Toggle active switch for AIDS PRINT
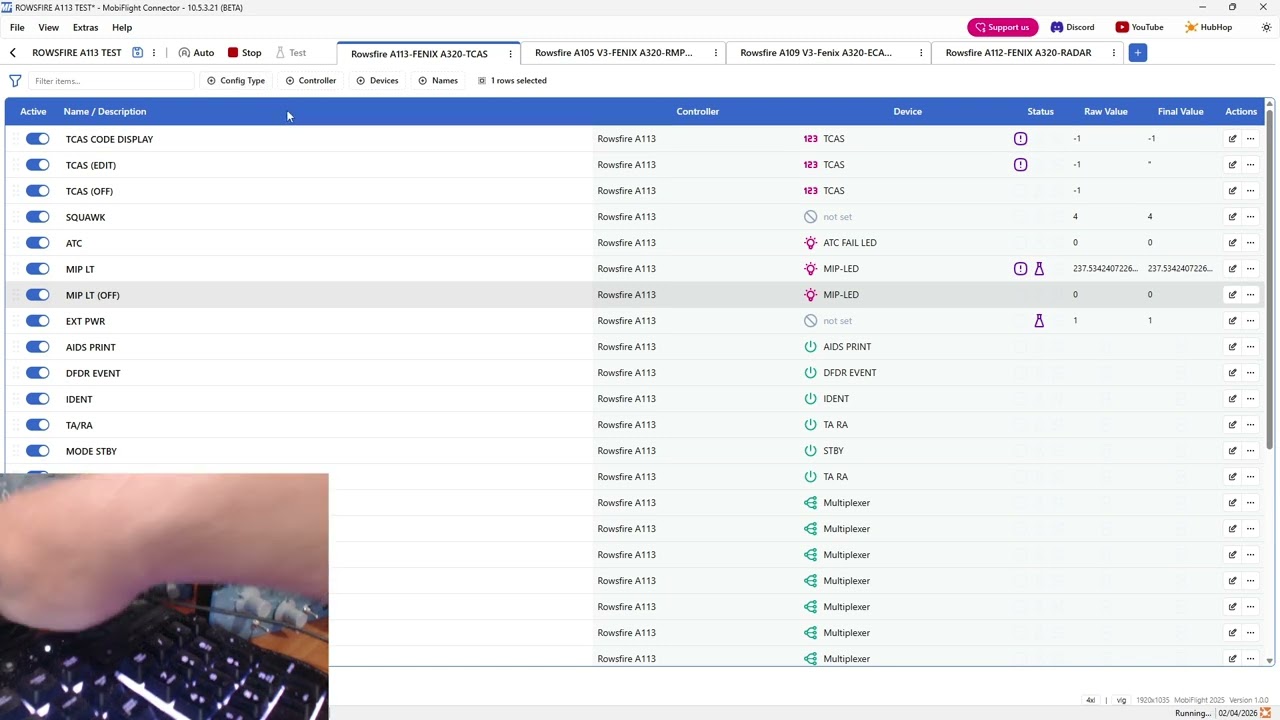The width and height of the screenshot is (1280, 720). click(x=38, y=347)
